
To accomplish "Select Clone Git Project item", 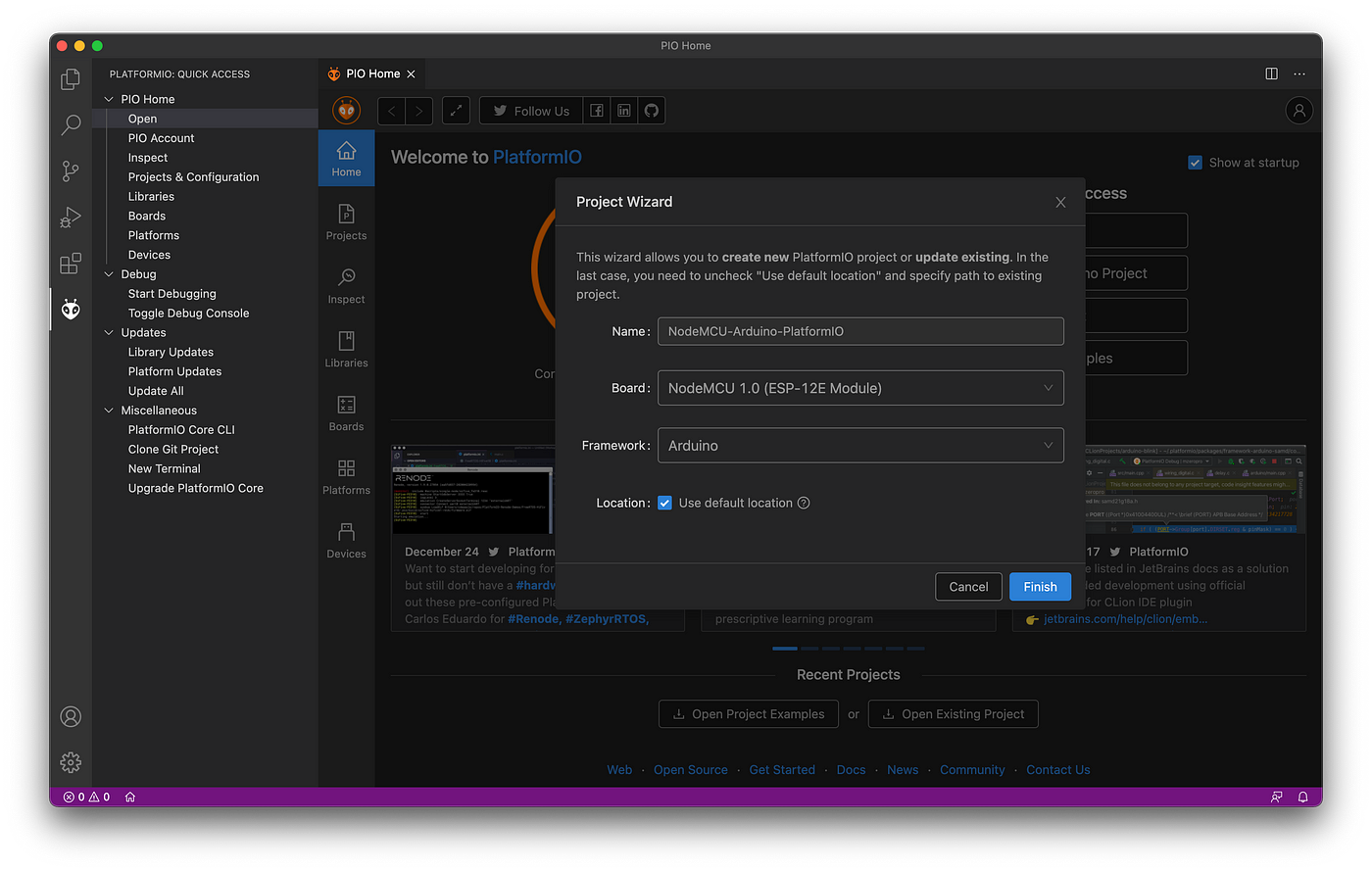I will click(x=172, y=450).
